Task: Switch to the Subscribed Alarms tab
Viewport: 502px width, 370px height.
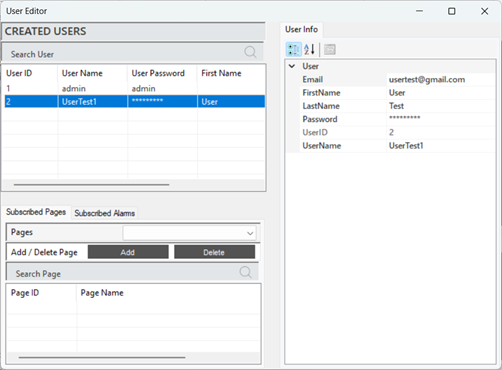Action: (x=104, y=213)
